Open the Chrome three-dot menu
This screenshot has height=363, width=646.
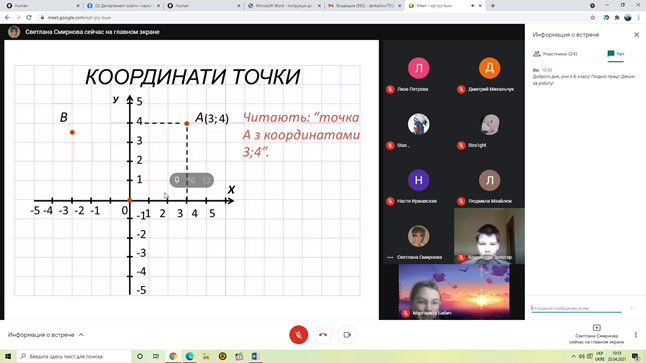[x=639, y=17]
